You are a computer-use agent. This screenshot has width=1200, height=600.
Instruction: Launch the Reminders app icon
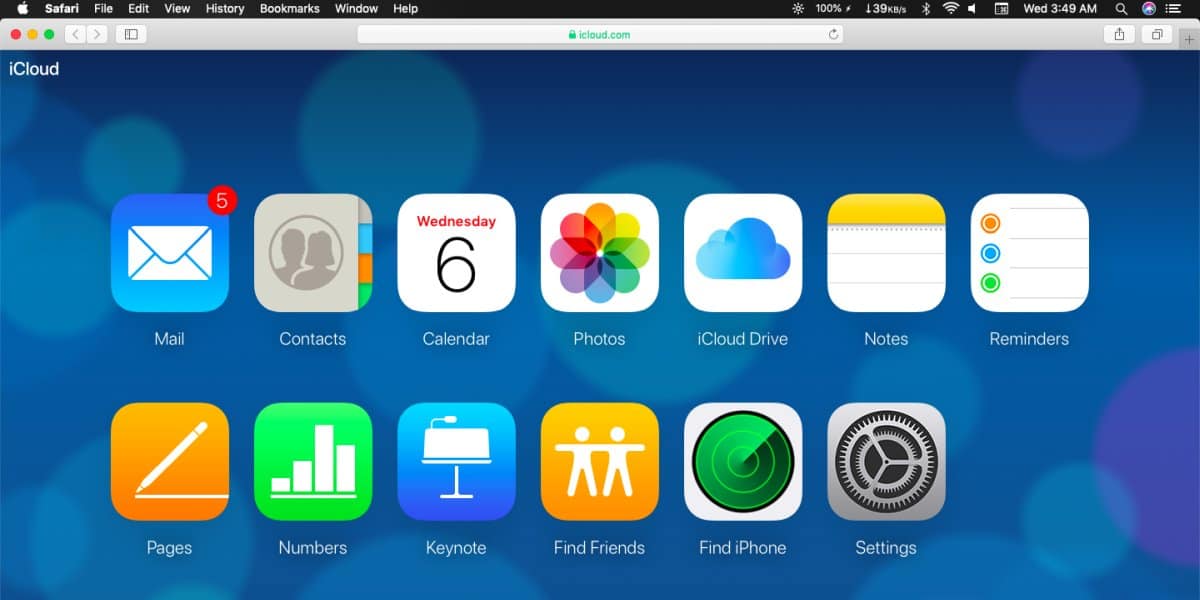[1029, 253]
